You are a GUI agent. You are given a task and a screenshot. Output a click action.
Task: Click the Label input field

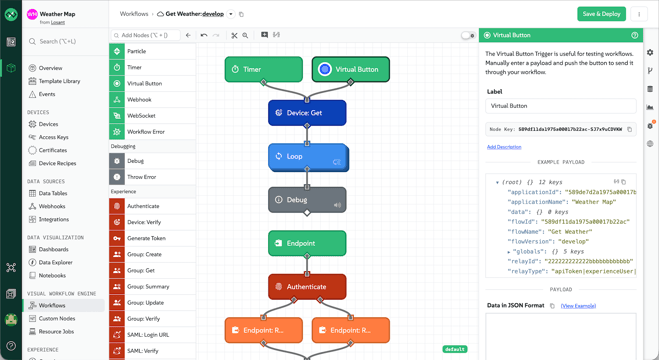(561, 106)
